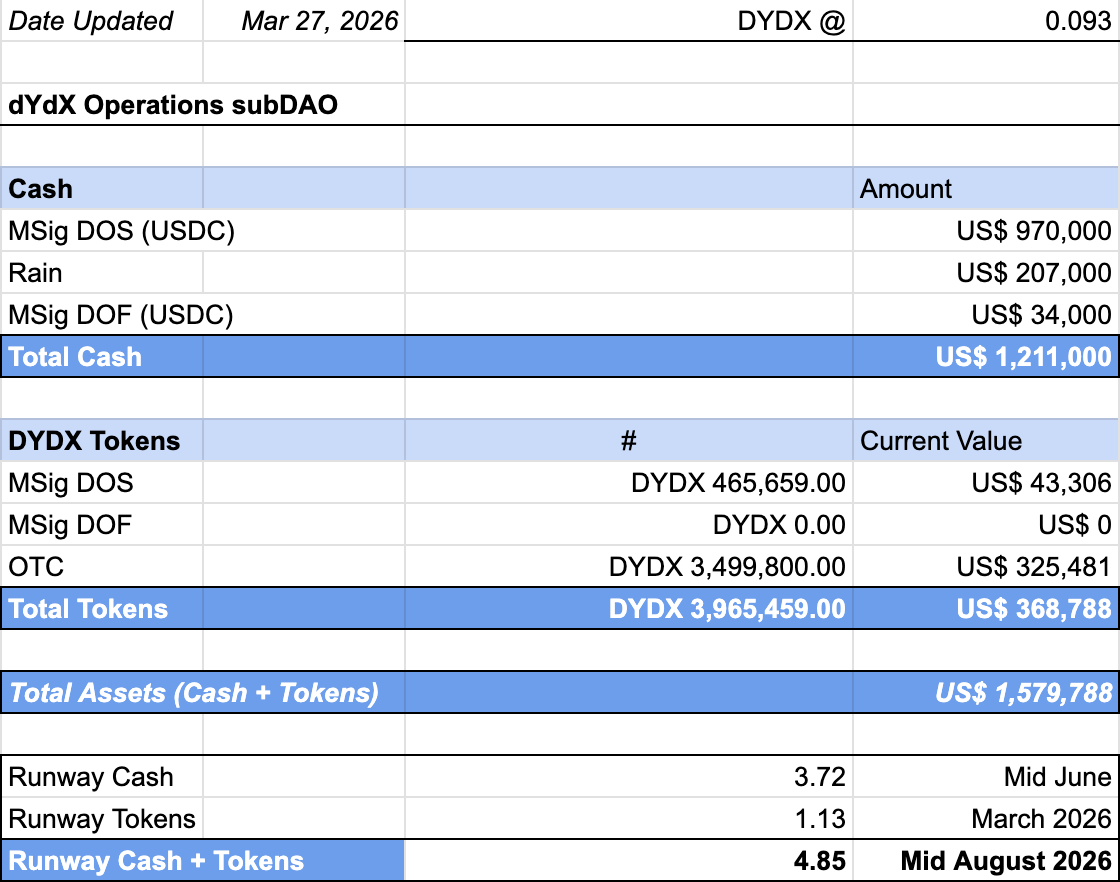
Task: Select the 'Runway Cash' row label
Action: [x=101, y=777]
